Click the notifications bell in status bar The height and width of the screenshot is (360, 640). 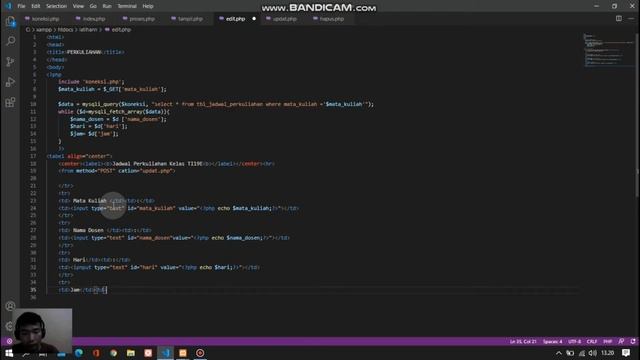(x=633, y=341)
